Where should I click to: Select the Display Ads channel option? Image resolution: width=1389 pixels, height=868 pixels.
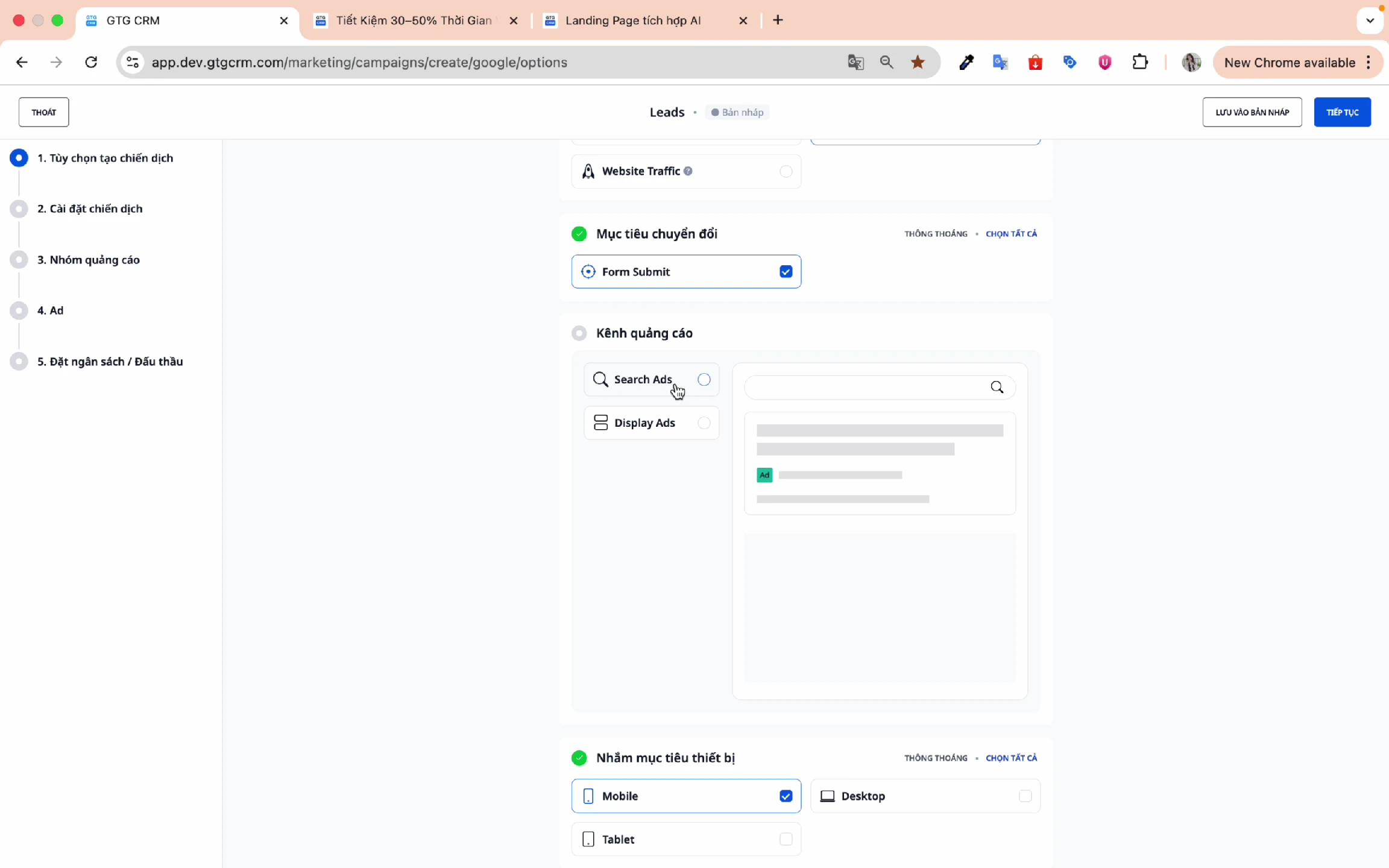tap(704, 423)
